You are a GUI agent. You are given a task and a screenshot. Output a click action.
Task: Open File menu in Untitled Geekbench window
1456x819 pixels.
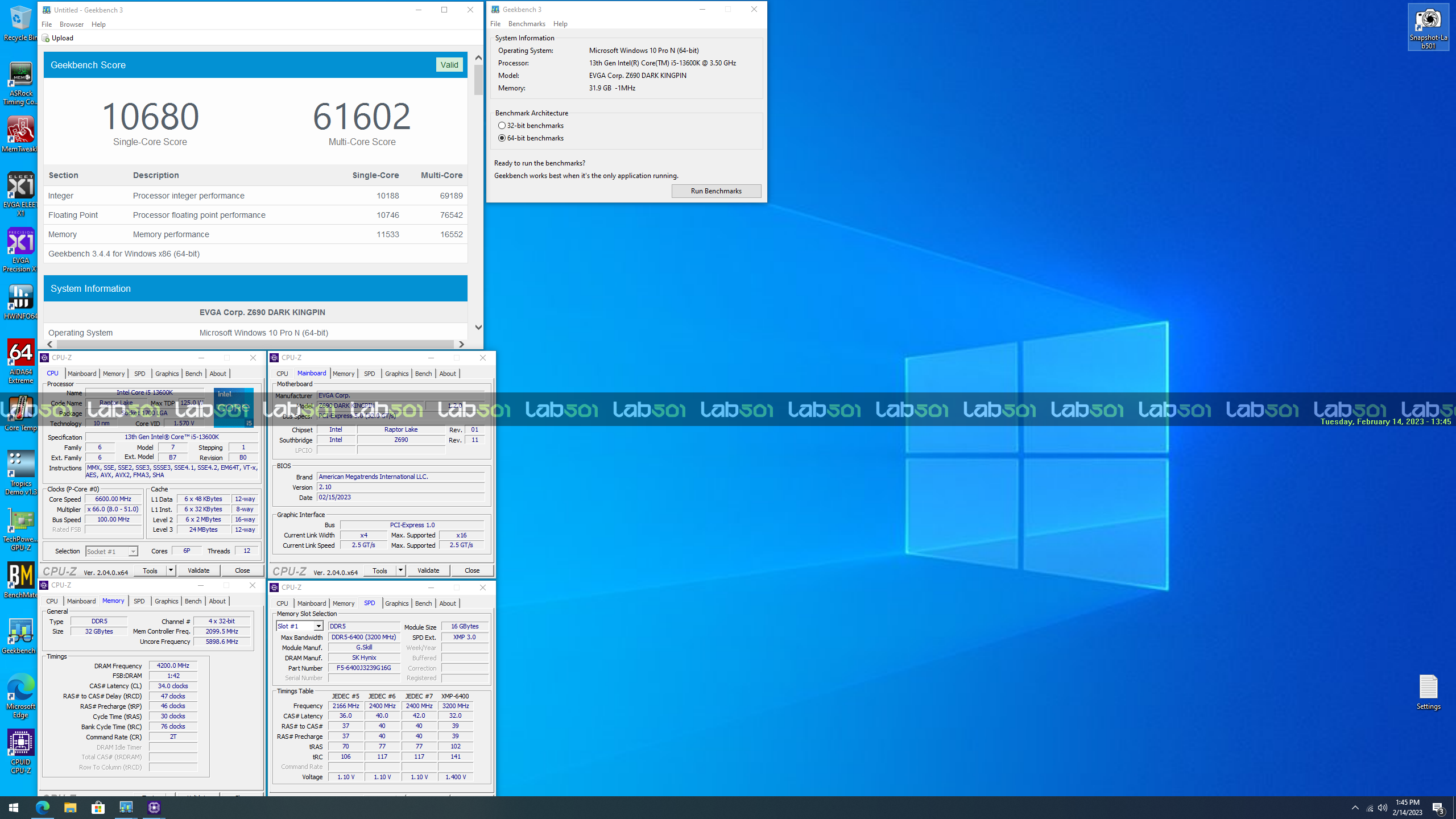pyautogui.click(x=47, y=24)
